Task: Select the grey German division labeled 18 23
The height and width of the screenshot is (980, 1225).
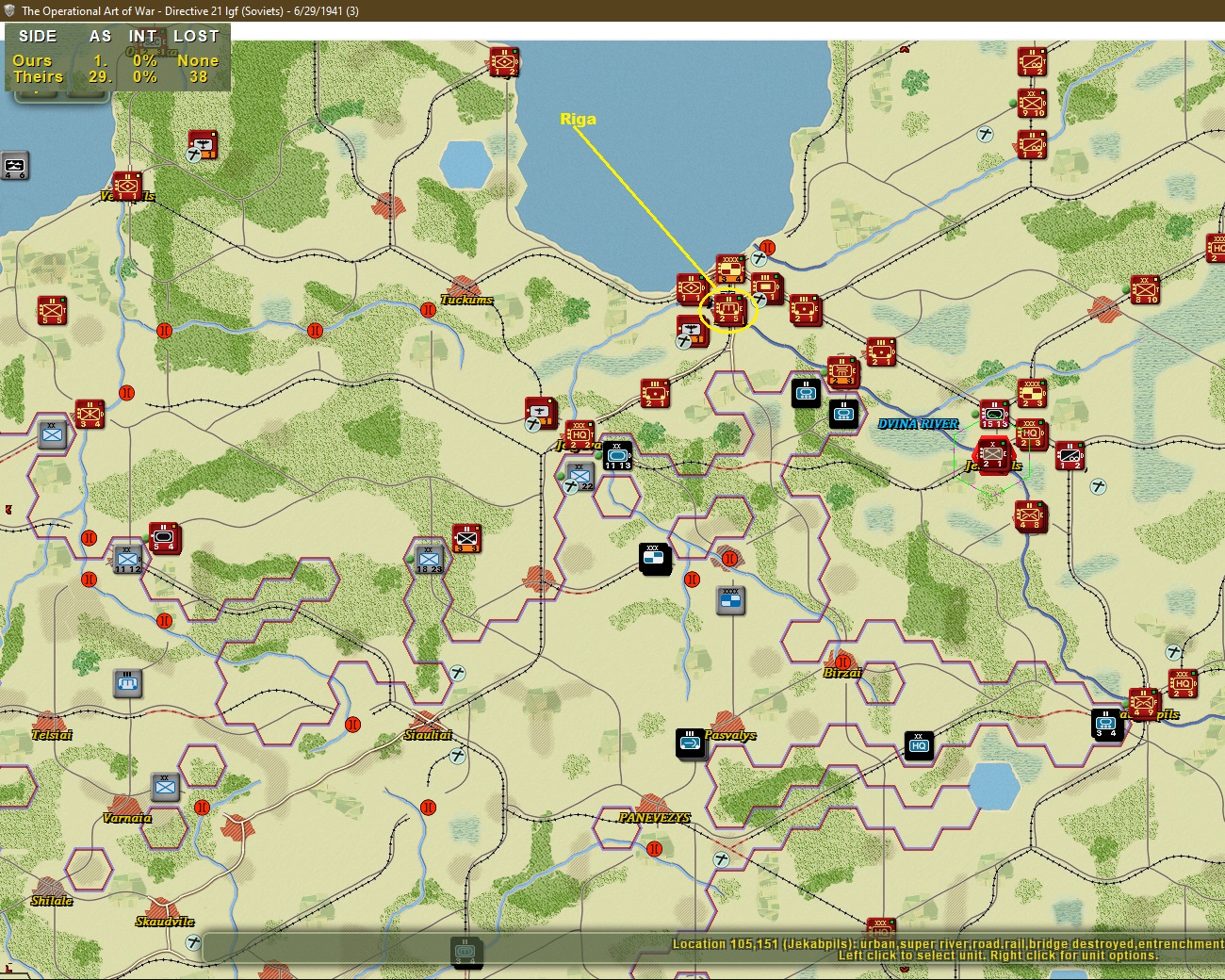Action: (x=429, y=559)
